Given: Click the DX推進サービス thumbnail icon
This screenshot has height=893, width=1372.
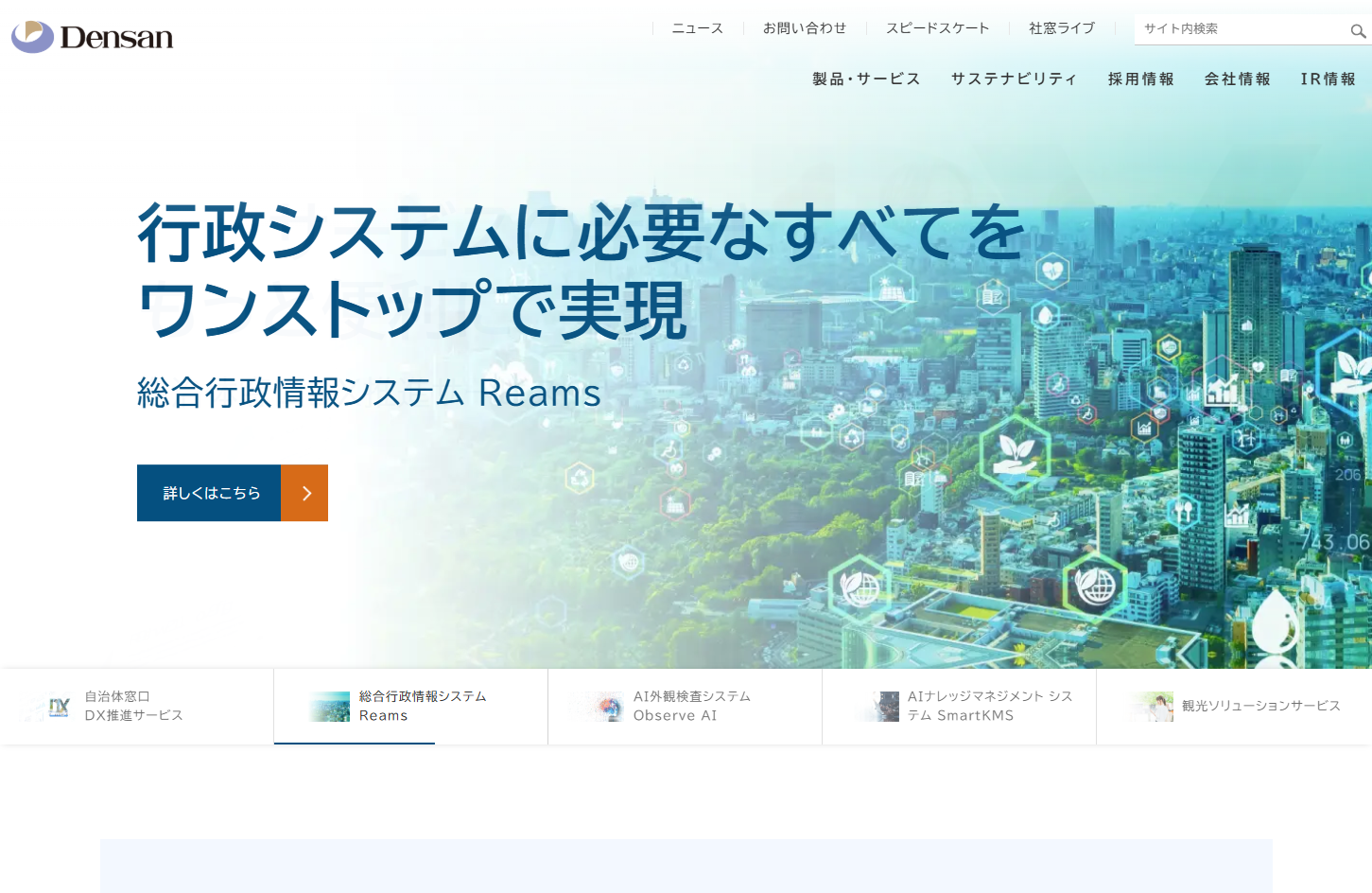Looking at the screenshot, I should pos(59,707).
